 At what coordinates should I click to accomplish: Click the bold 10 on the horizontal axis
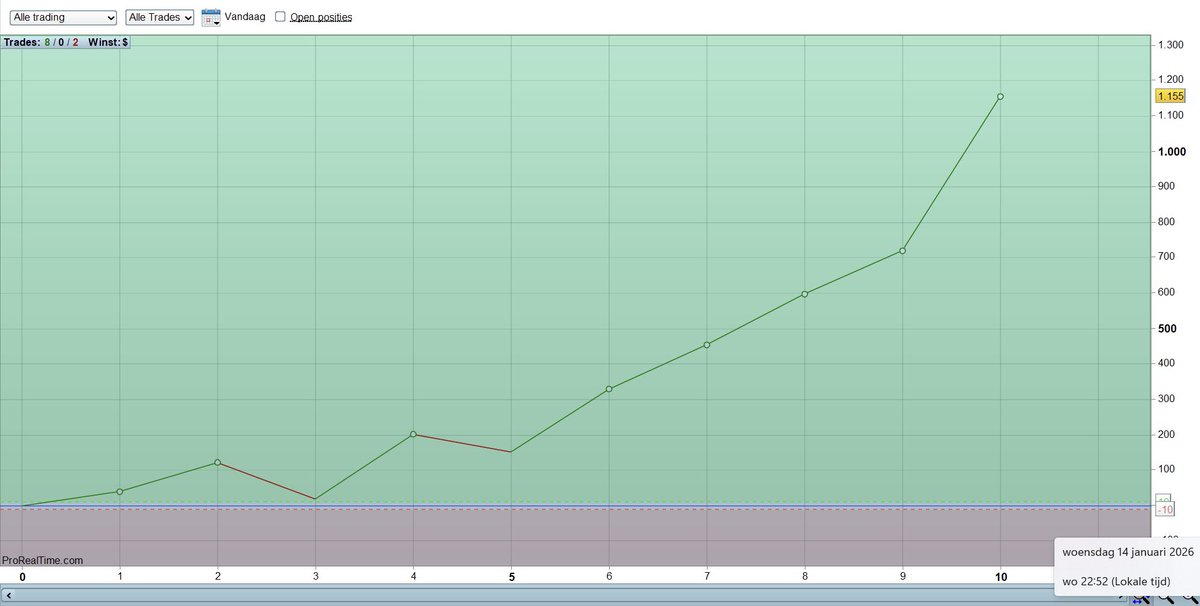click(x=1001, y=576)
